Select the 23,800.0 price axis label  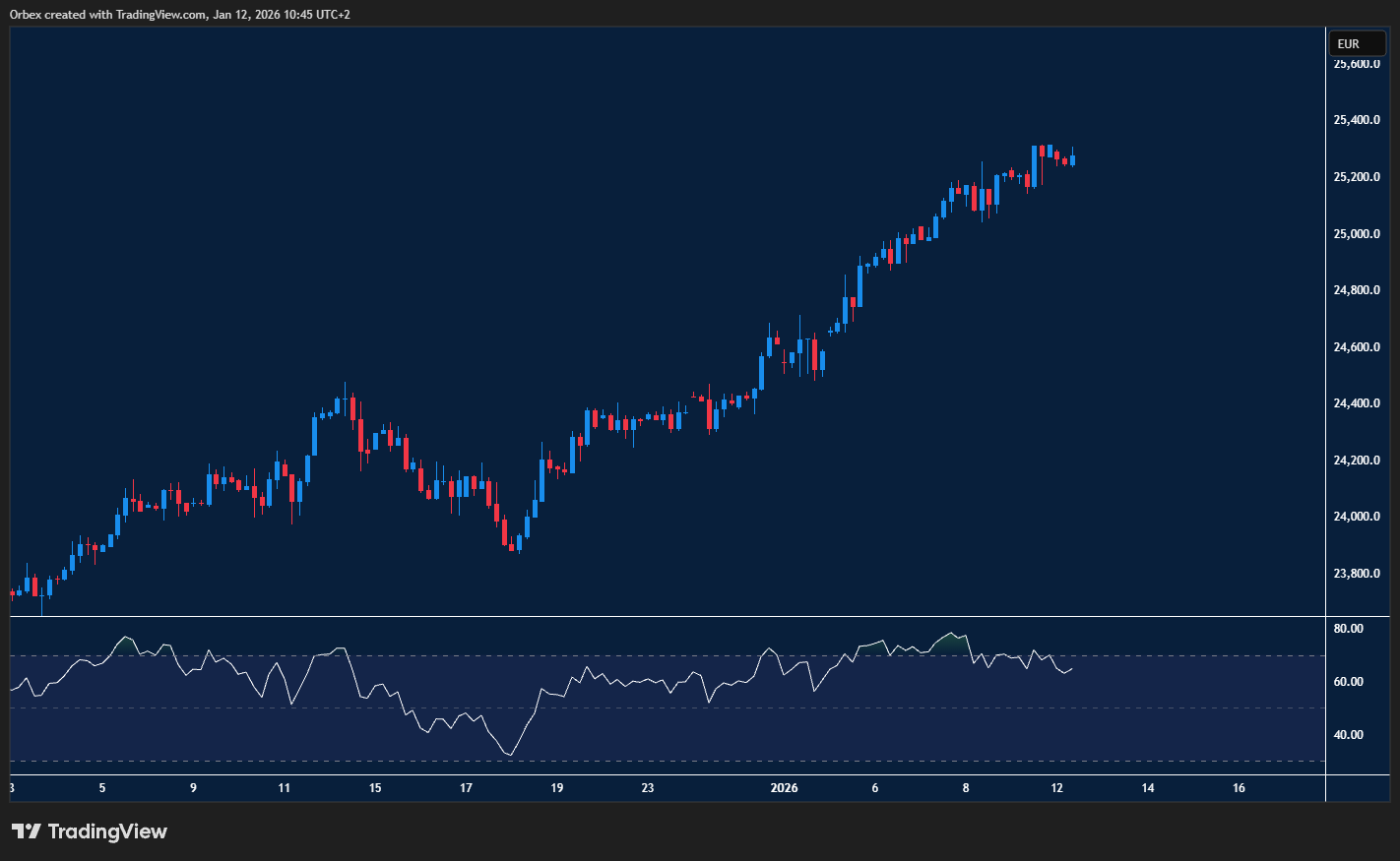(x=1356, y=574)
